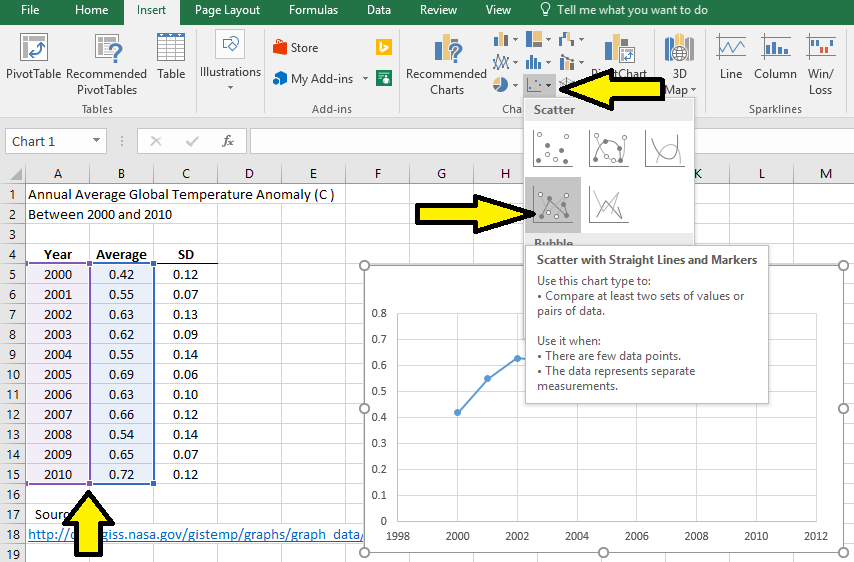Select Scatter with Straight Lines chart type

(x=608, y=204)
